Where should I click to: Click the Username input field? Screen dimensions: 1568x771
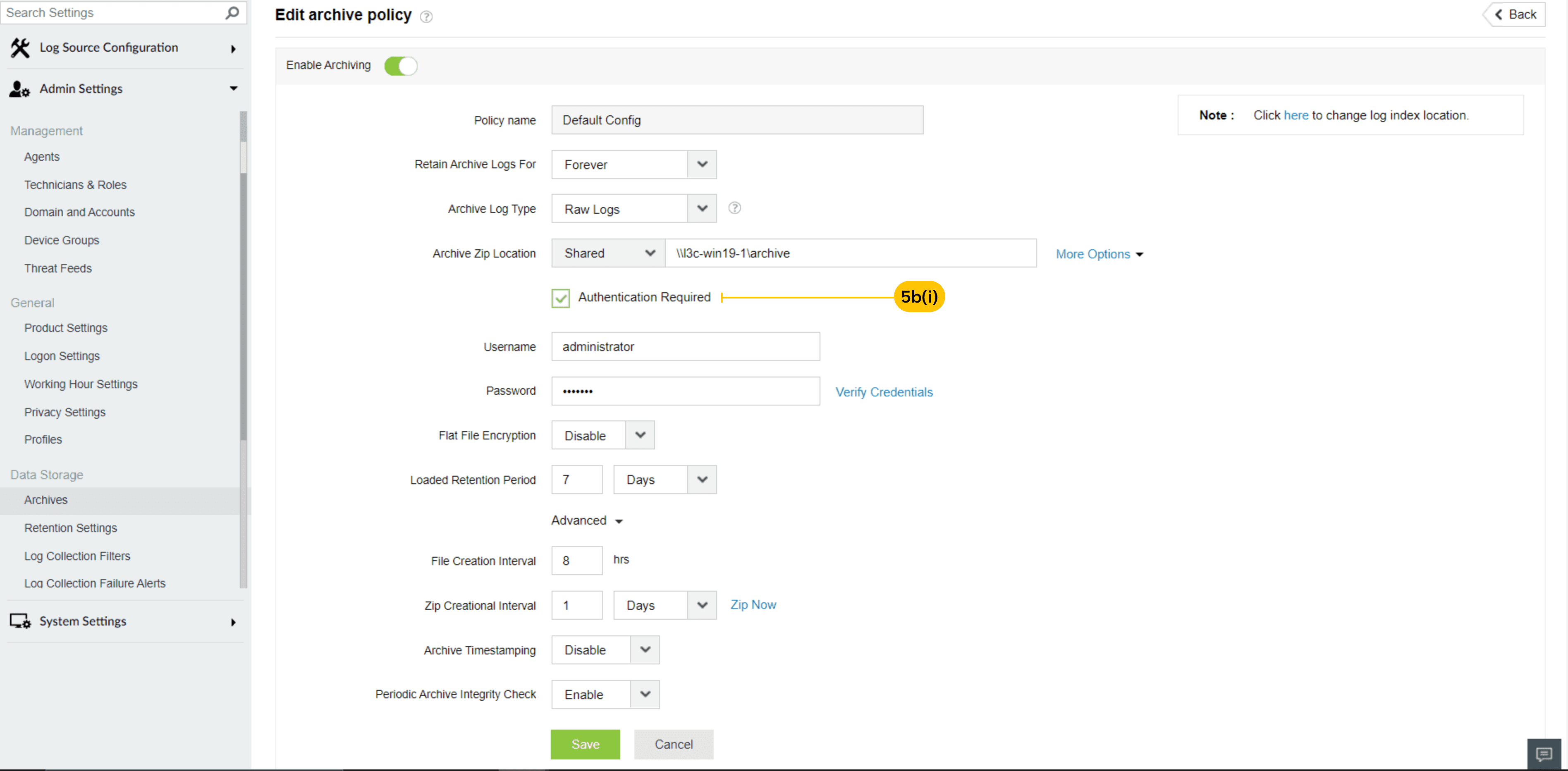[x=686, y=346]
